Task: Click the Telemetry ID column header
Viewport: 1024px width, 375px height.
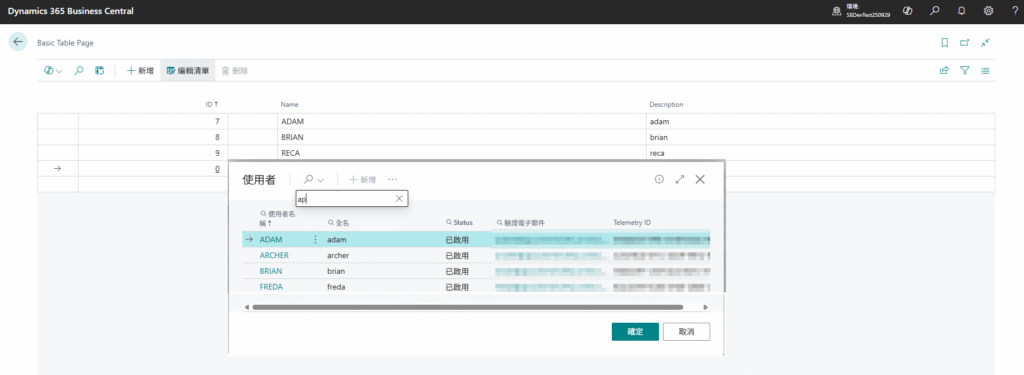Action: [632, 223]
